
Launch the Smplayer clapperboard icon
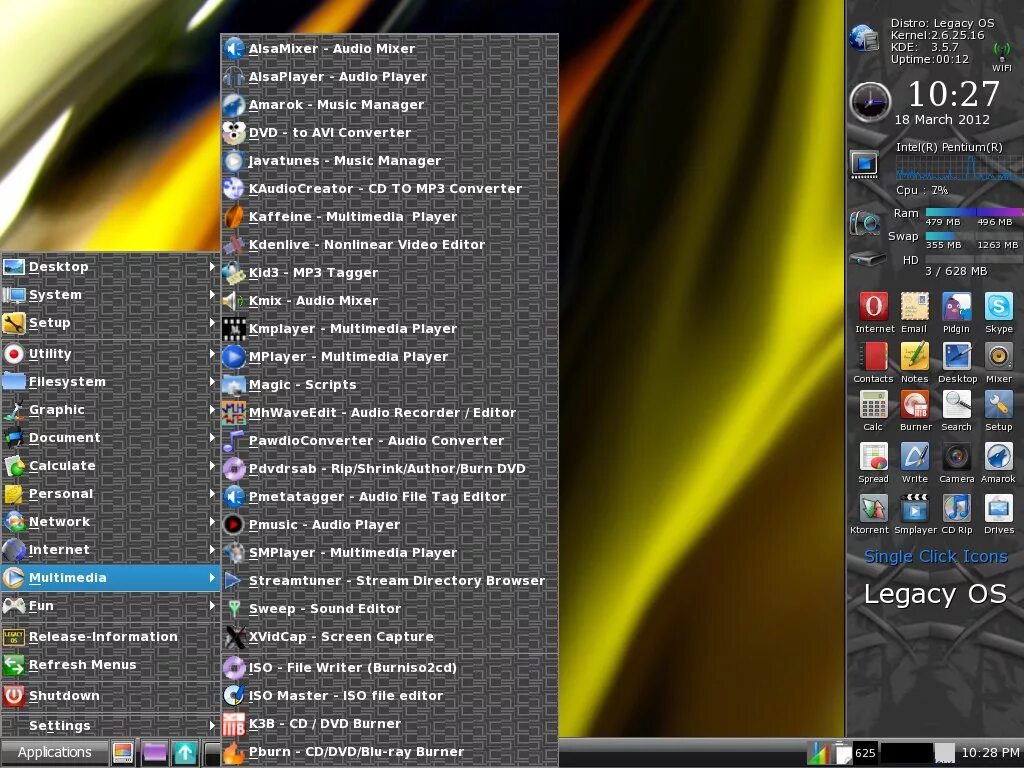point(914,508)
